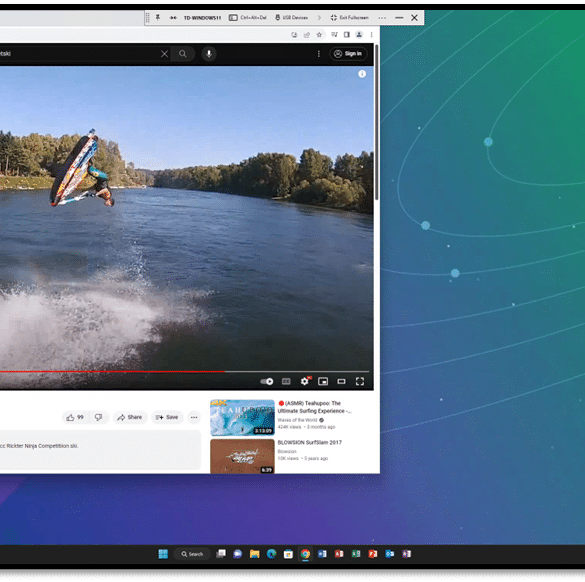Viewport: 585px width, 582px height.
Task: Bookmark this page with star icon
Action: click(319, 35)
